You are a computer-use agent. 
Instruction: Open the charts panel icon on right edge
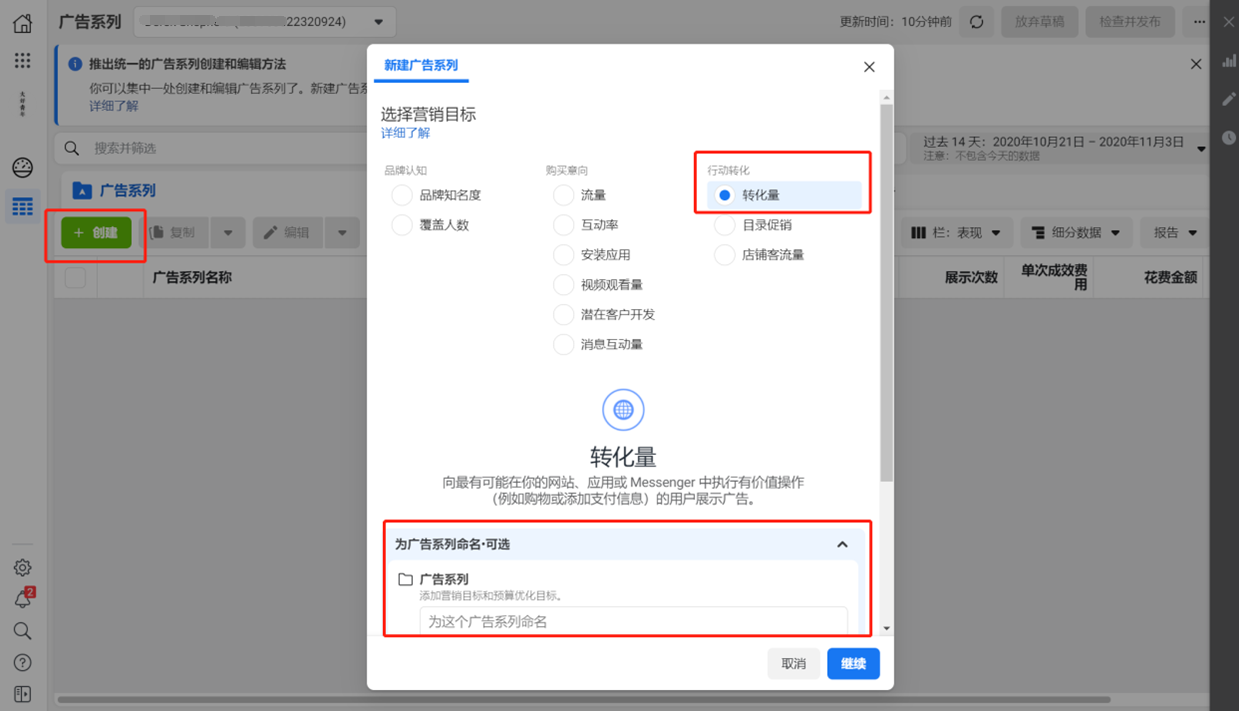coord(1230,61)
